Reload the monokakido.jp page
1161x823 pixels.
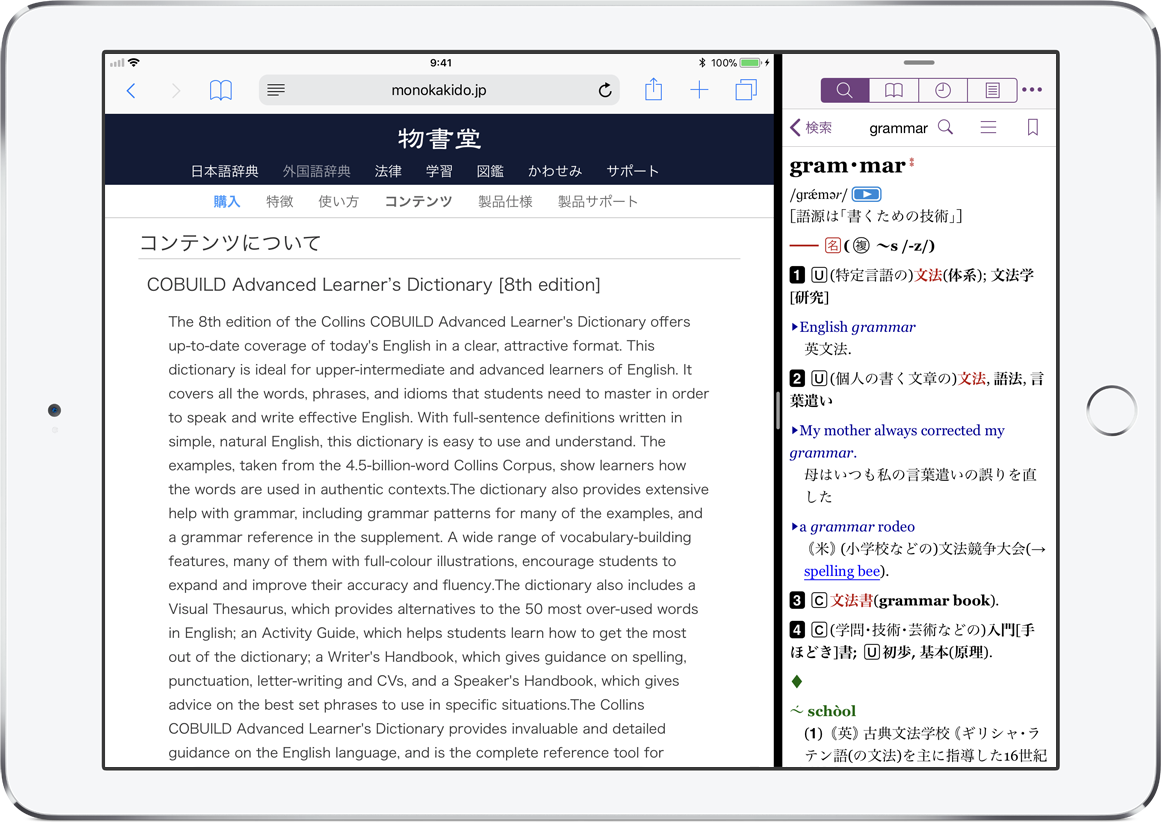tap(605, 91)
